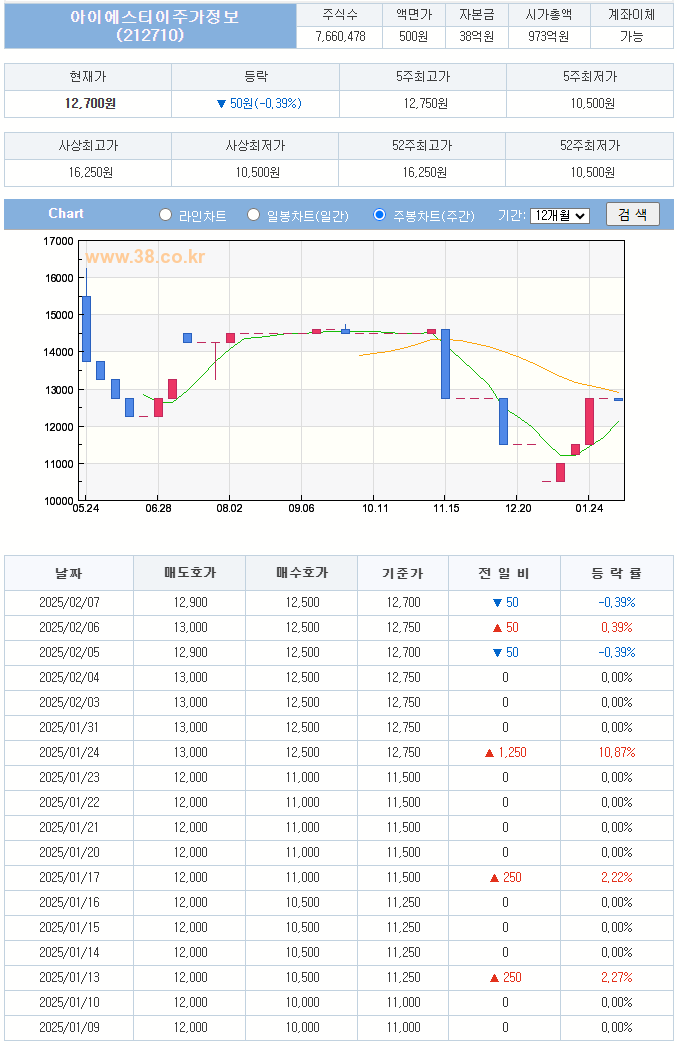Image resolution: width=677 pixels, height=1046 pixels.
Task: Click the 2025/01/13 date cell
Action: [69, 978]
